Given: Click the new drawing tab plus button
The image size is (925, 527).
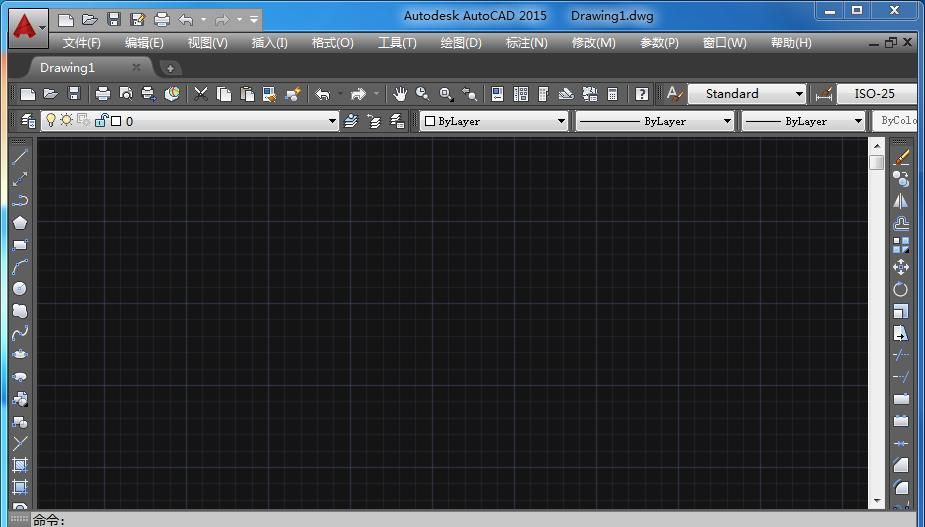Looking at the screenshot, I should coord(170,68).
